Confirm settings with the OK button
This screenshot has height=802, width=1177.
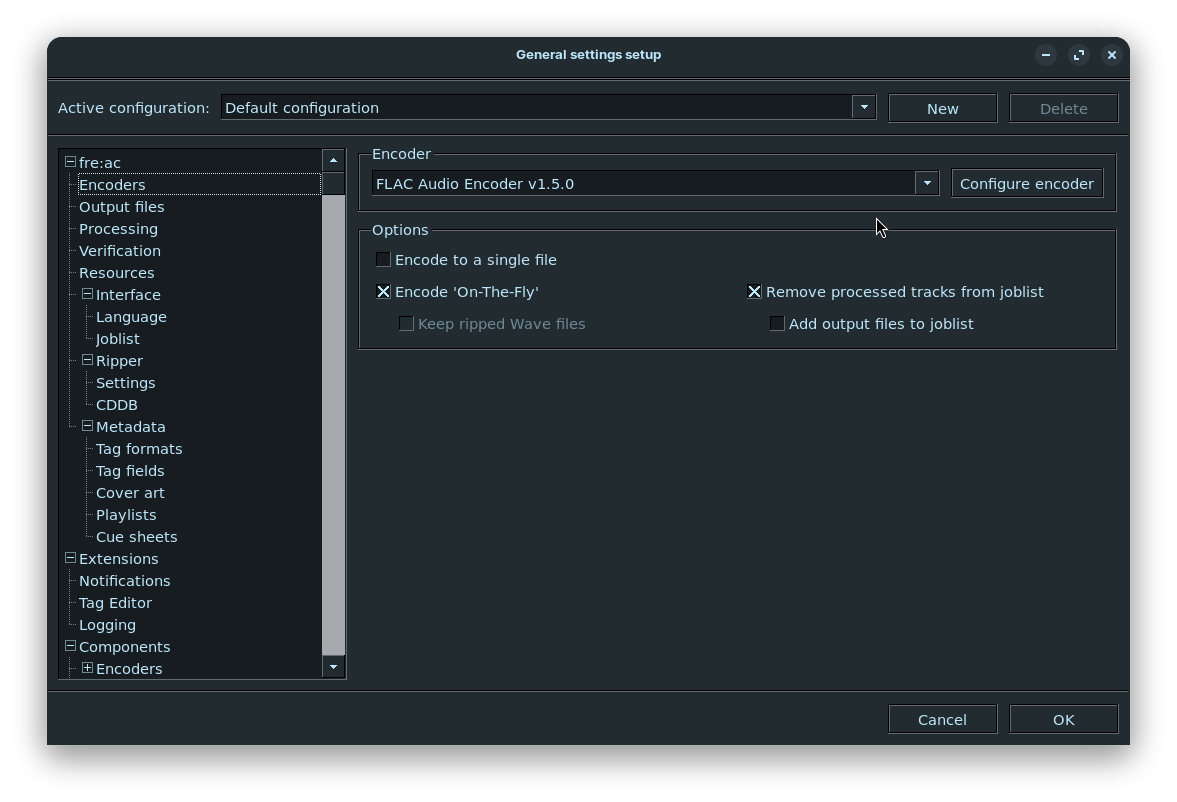point(1063,720)
